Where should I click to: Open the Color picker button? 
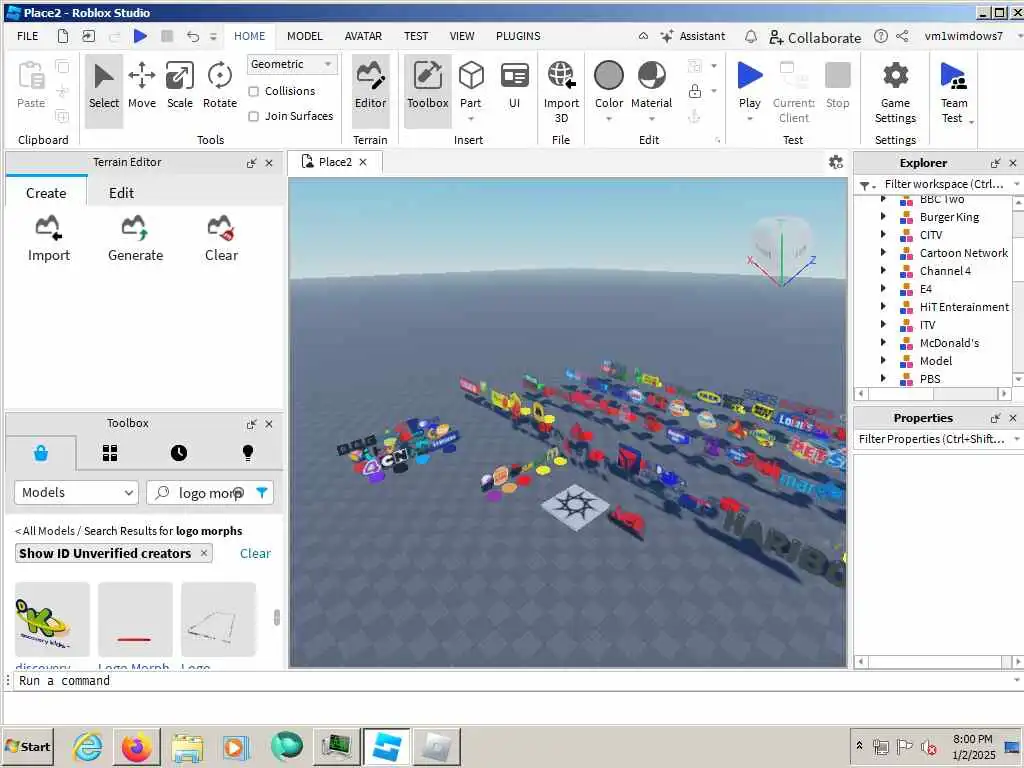pyautogui.click(x=609, y=86)
